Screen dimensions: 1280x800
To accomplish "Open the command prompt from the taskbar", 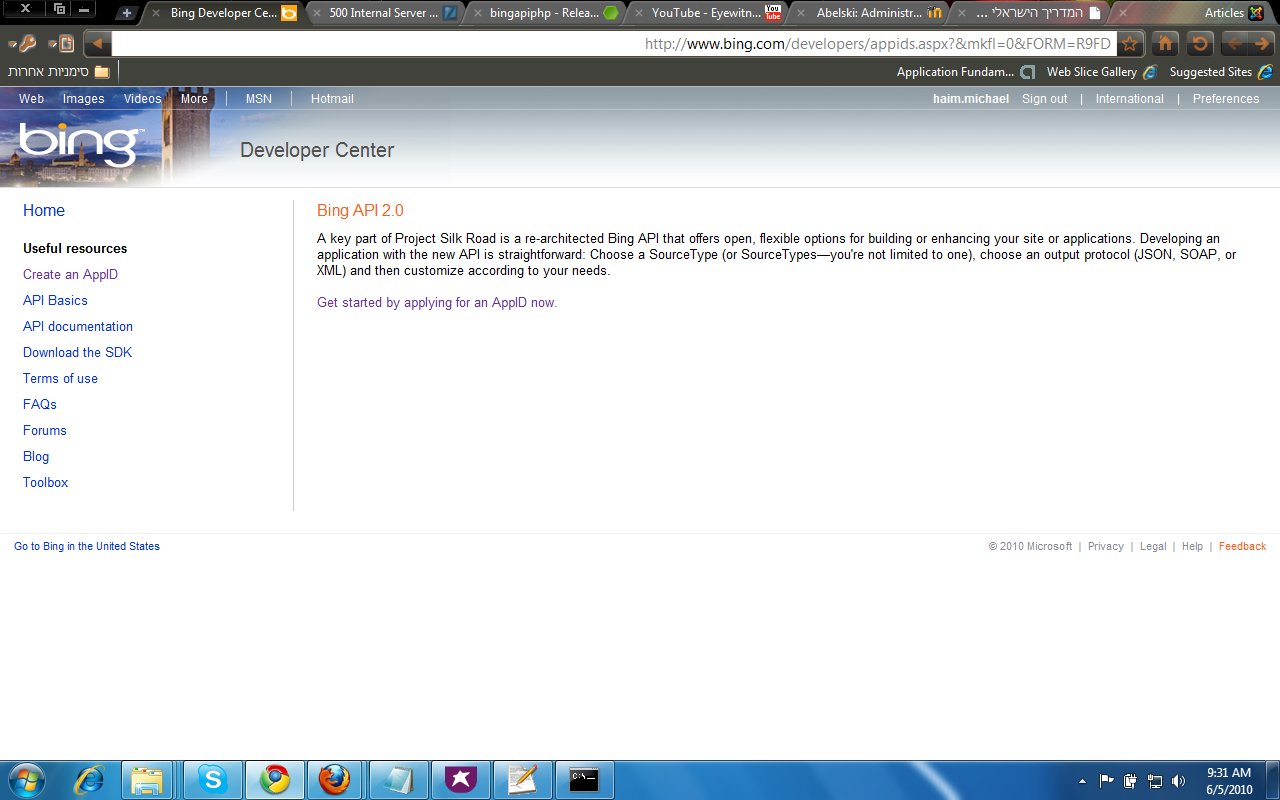I will tap(584, 780).
